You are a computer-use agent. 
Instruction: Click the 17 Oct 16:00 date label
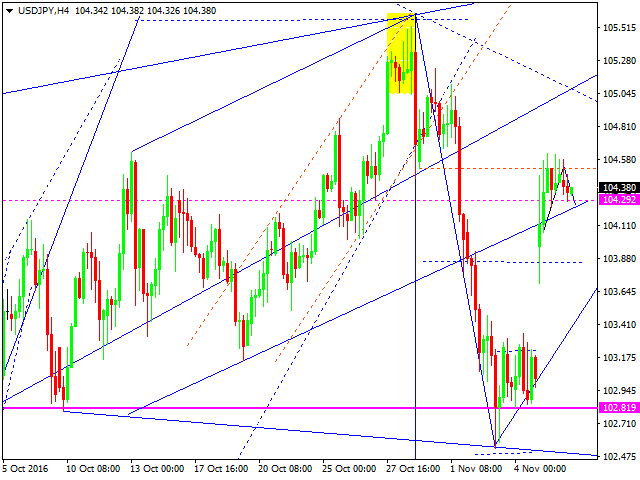pos(221,469)
